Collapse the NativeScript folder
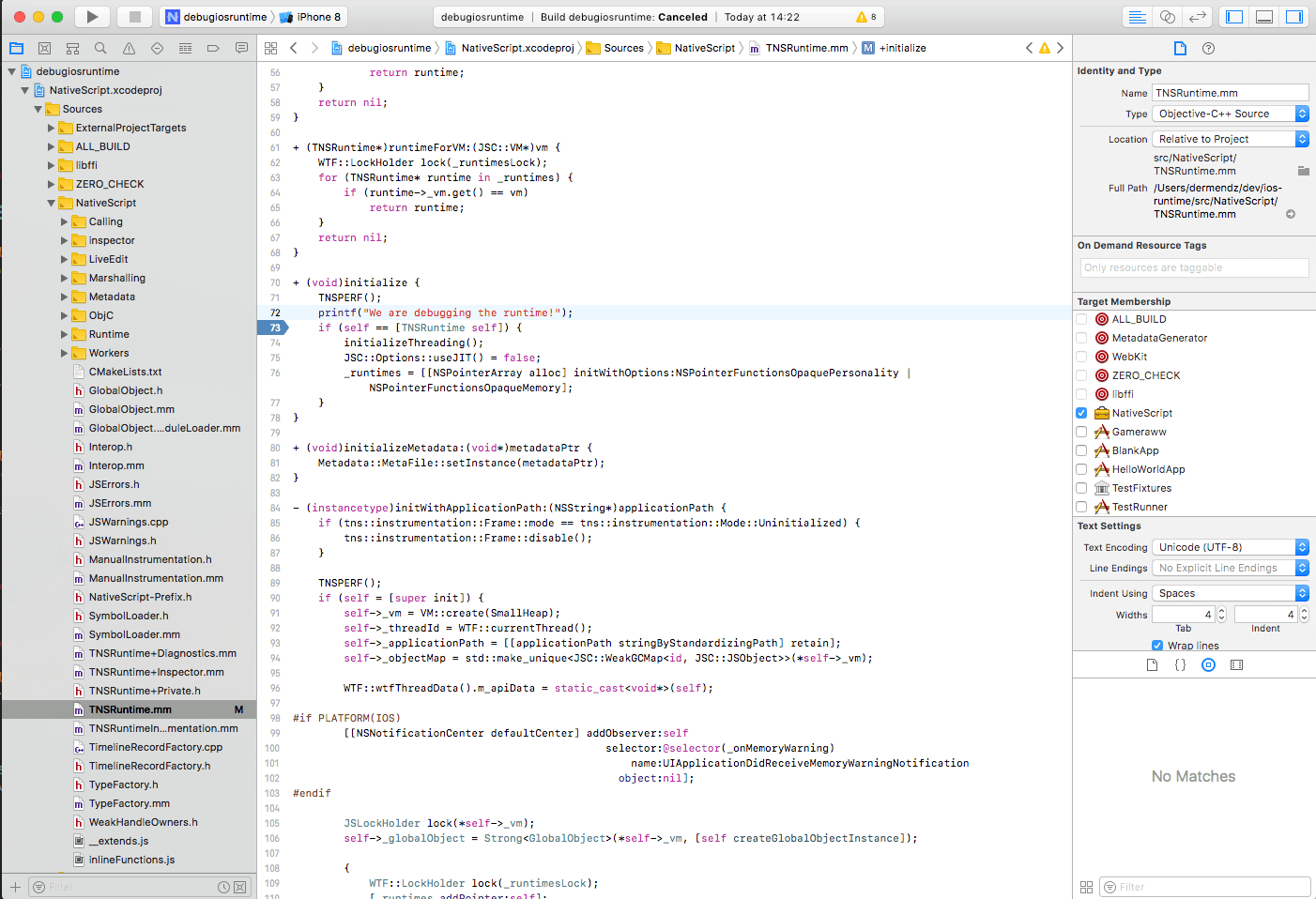The image size is (1316, 899). (52, 203)
